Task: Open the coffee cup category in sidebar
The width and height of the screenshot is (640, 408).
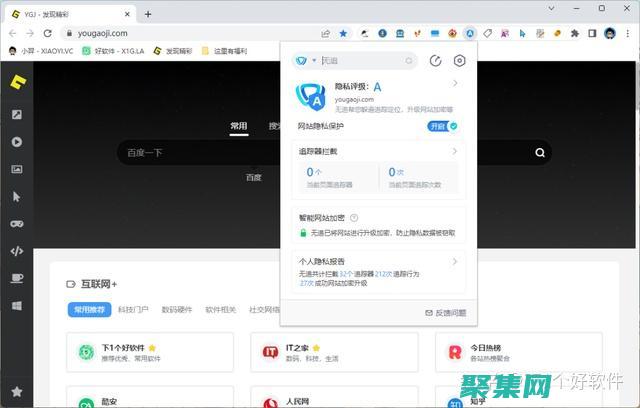Action: (x=17, y=278)
